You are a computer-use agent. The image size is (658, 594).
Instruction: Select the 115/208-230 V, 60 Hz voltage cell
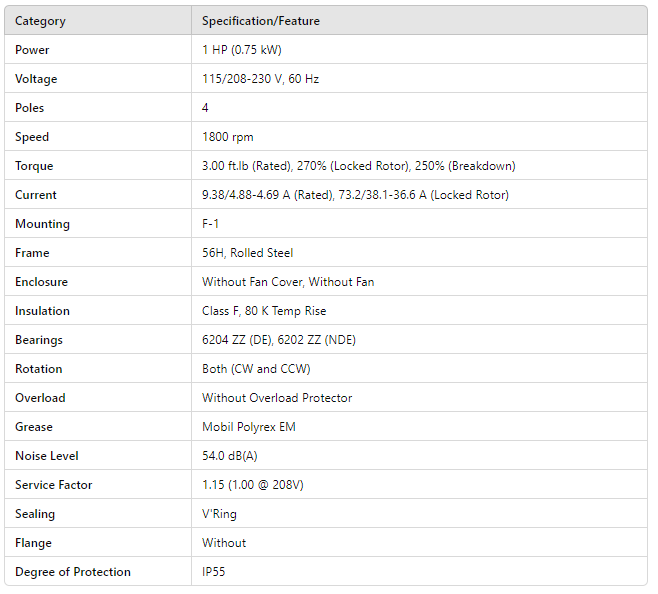260,79
